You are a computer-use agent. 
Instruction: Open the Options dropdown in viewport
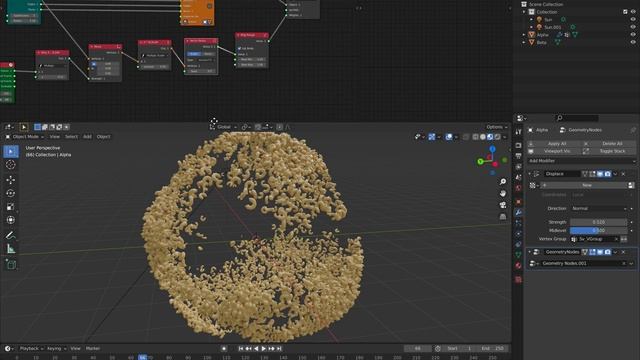tap(496, 127)
